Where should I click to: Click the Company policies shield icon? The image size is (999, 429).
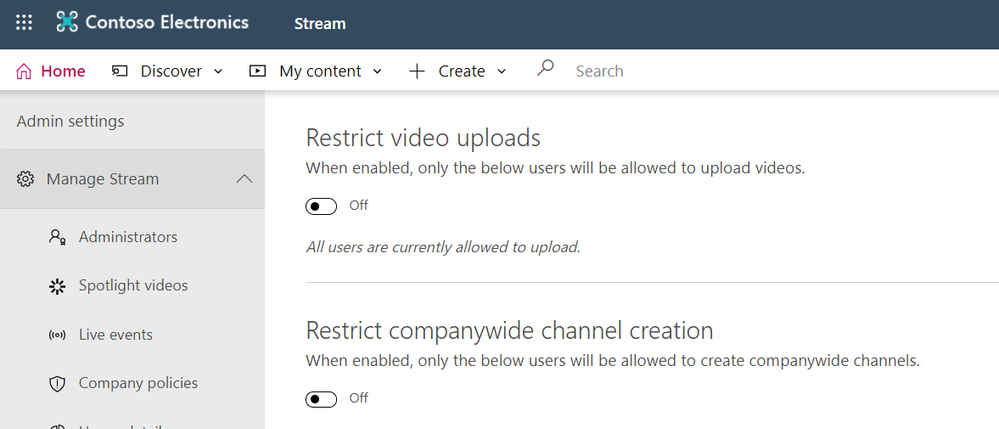click(57, 384)
